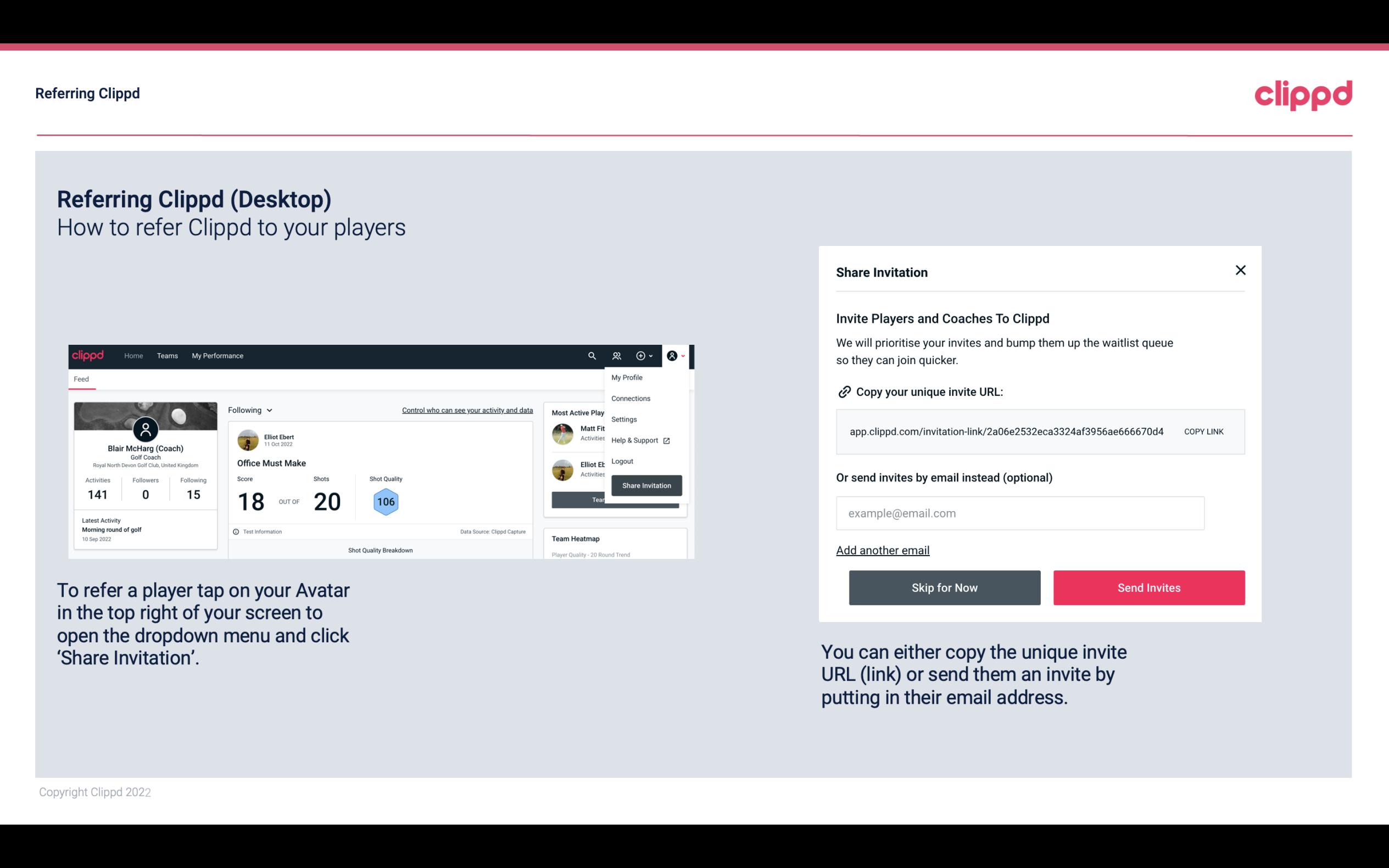Click the Teams icon in the navbar

(x=166, y=355)
